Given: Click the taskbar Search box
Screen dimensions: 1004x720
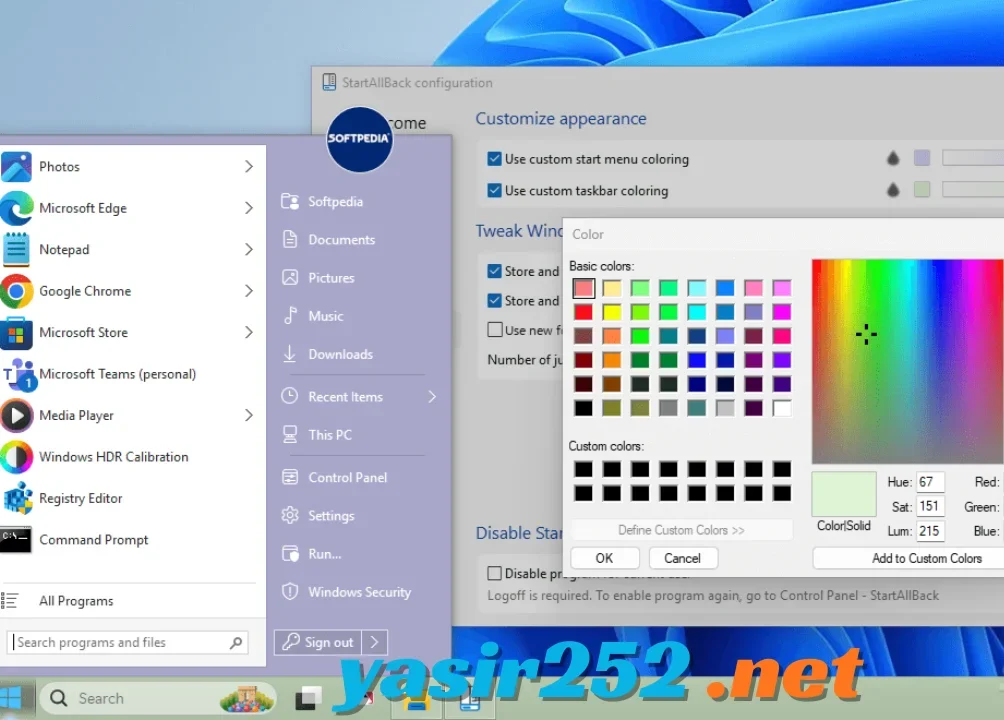Looking at the screenshot, I should tap(158, 698).
